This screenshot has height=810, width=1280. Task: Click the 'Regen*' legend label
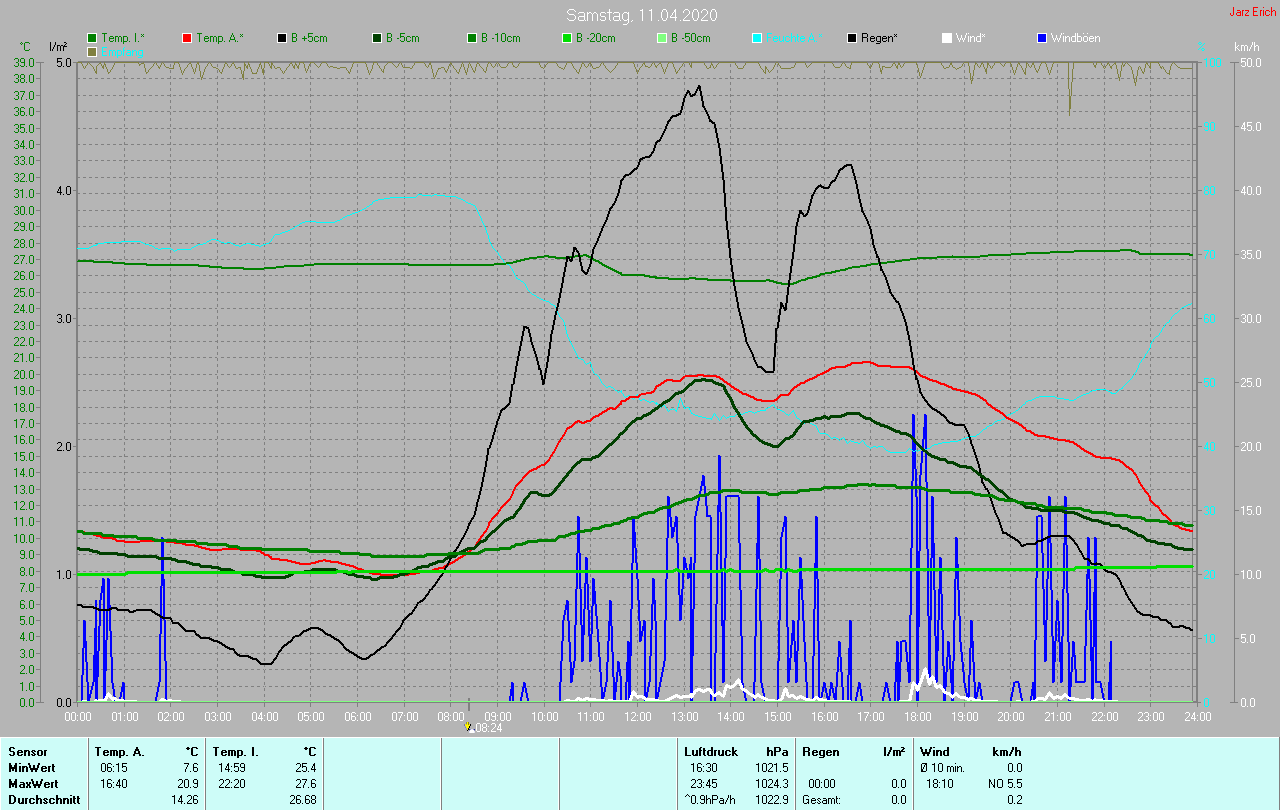[879, 38]
